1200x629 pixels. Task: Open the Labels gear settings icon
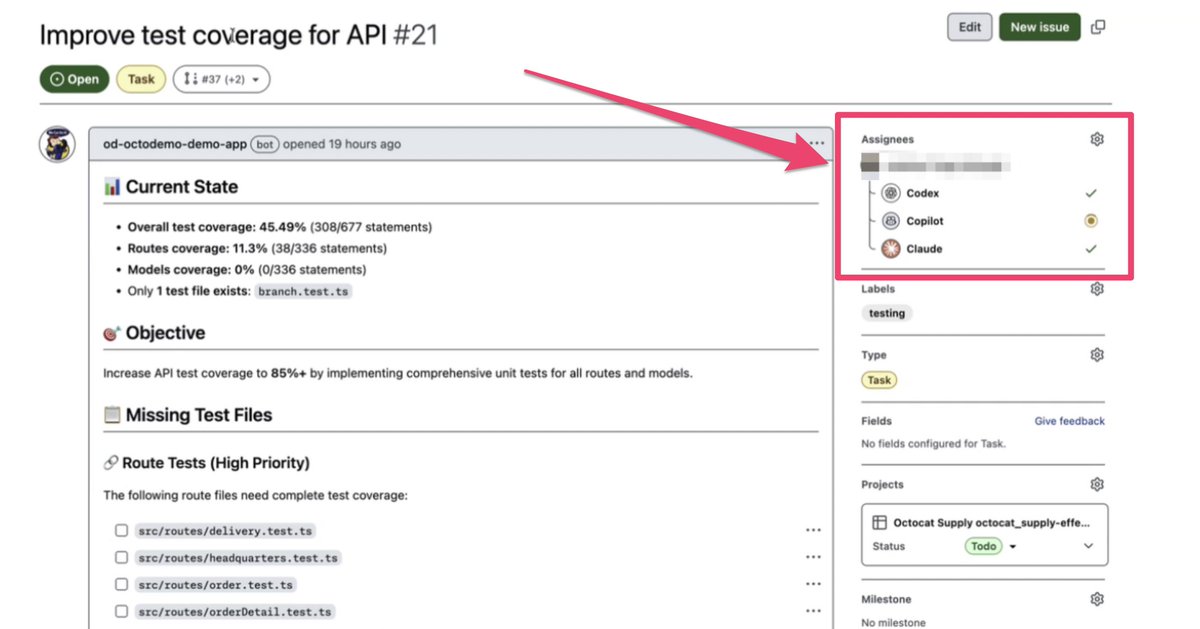[1097, 289]
